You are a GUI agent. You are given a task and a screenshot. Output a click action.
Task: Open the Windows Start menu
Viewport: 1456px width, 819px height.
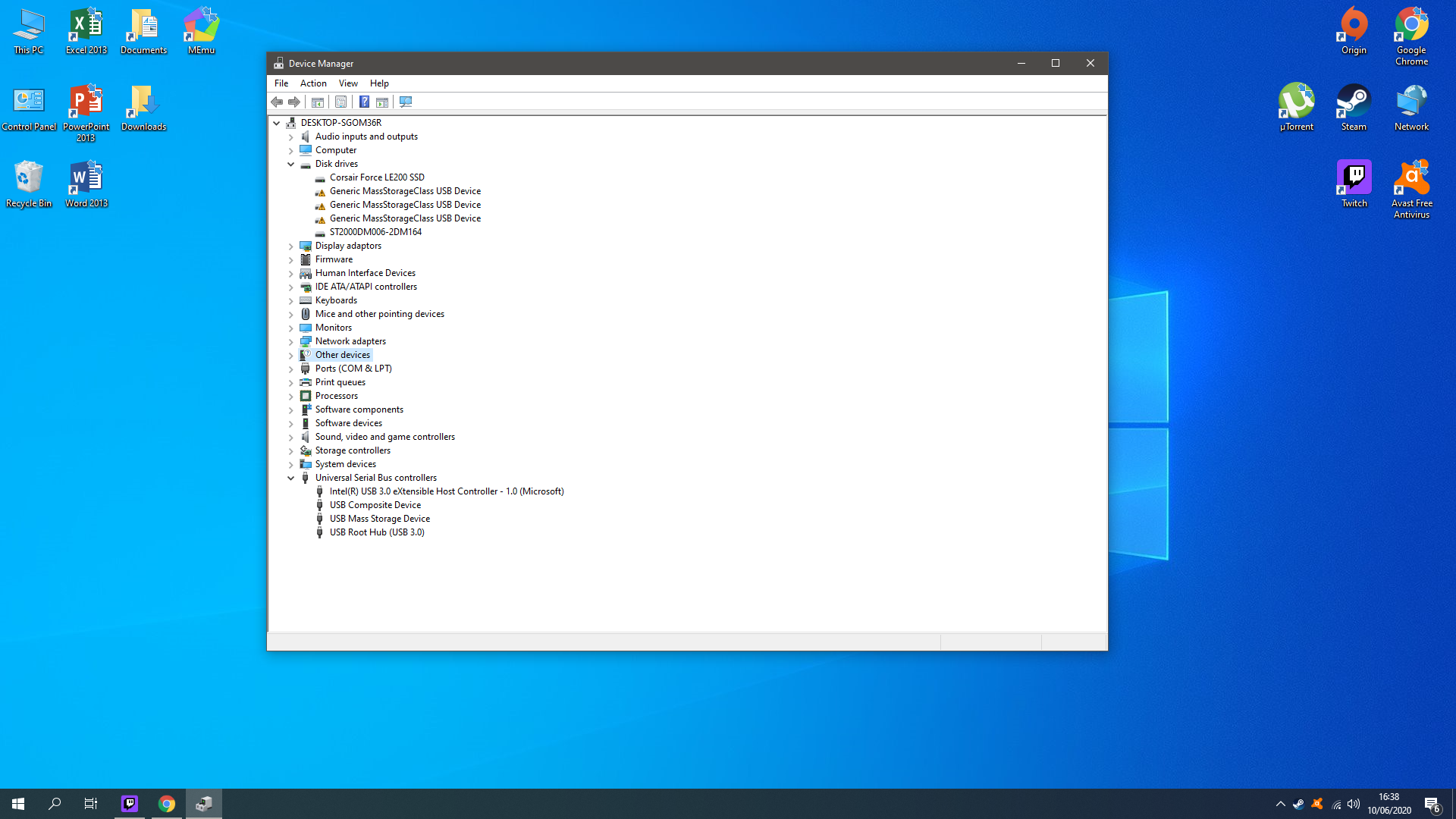(x=18, y=803)
